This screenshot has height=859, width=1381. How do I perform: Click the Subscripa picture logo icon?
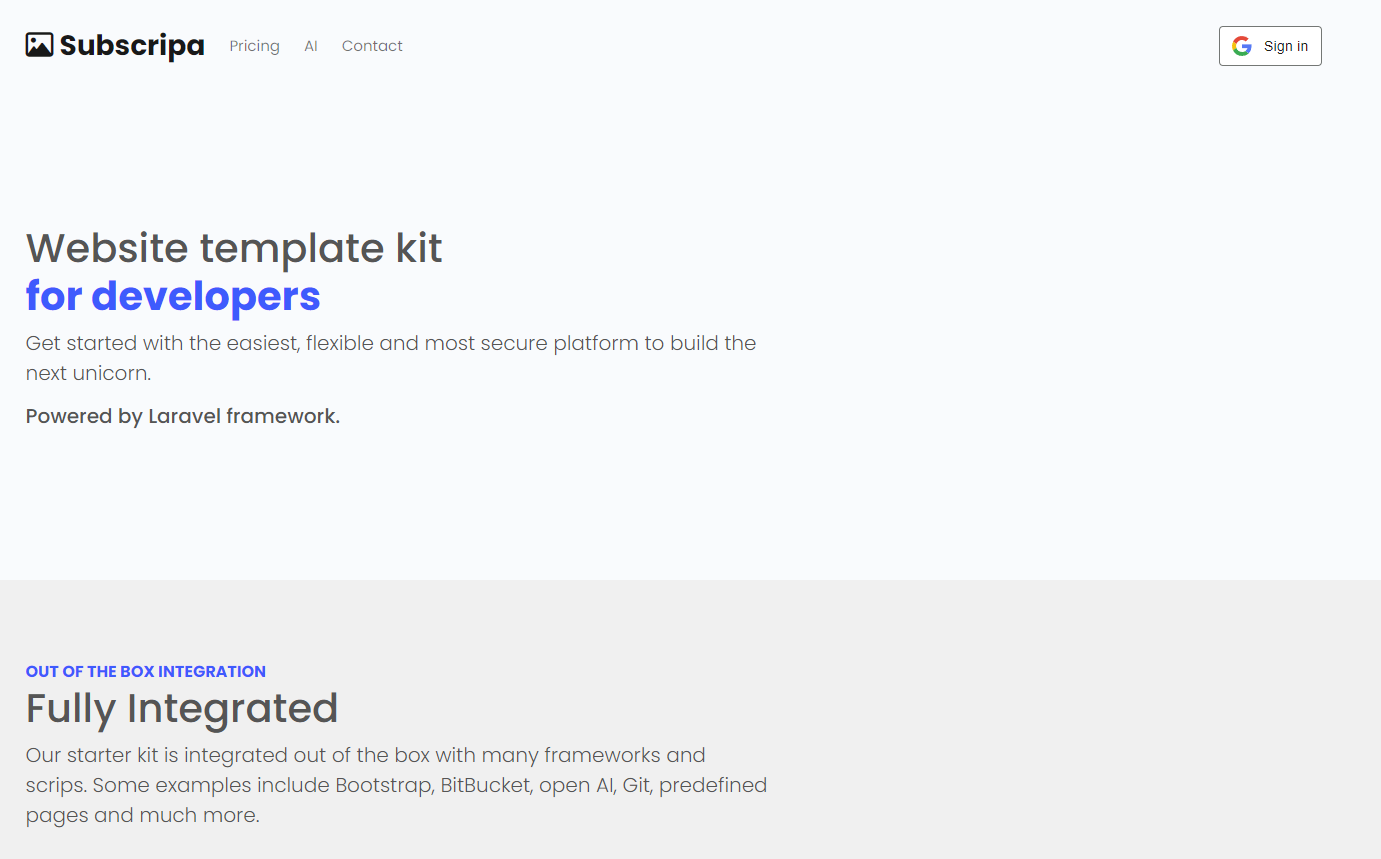coord(39,45)
